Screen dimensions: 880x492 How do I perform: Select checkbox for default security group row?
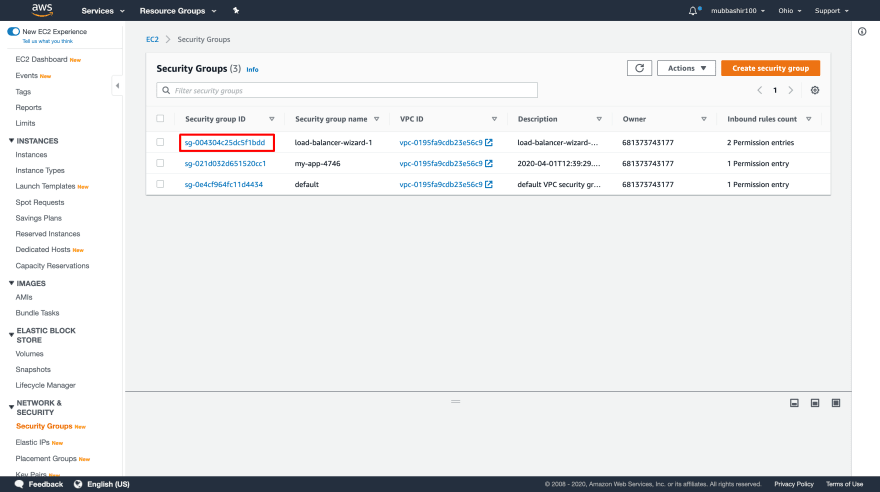tap(160, 184)
